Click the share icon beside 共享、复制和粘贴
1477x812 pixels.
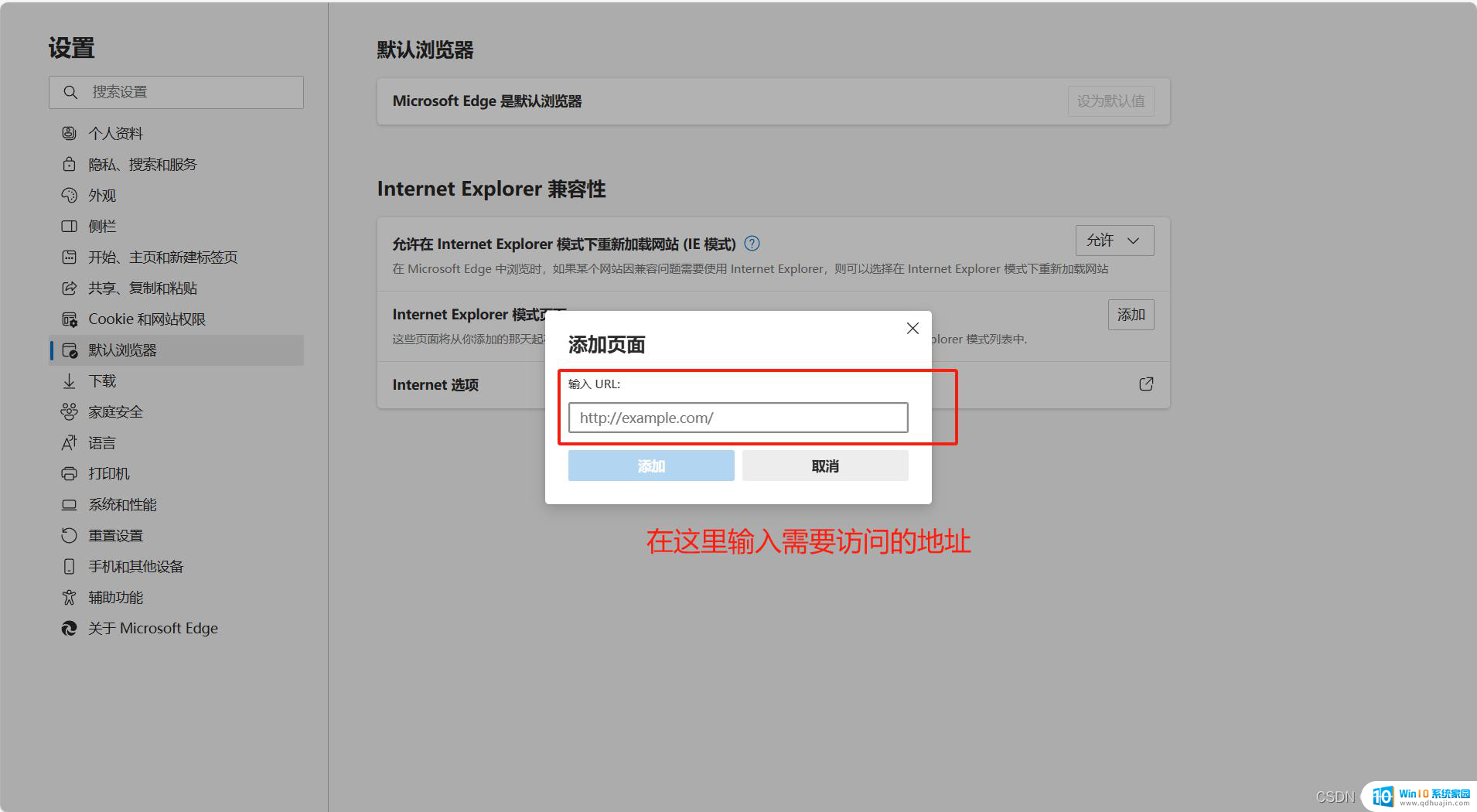point(69,288)
